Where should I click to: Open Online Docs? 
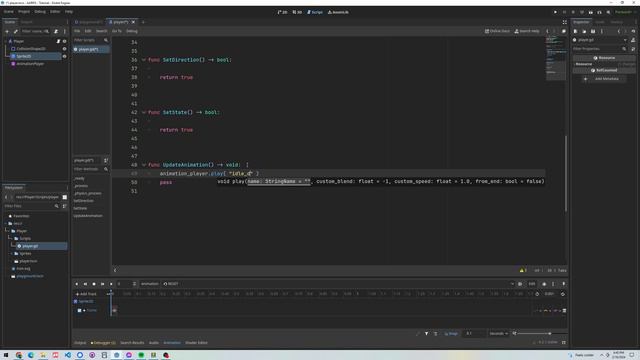[x=497, y=31]
